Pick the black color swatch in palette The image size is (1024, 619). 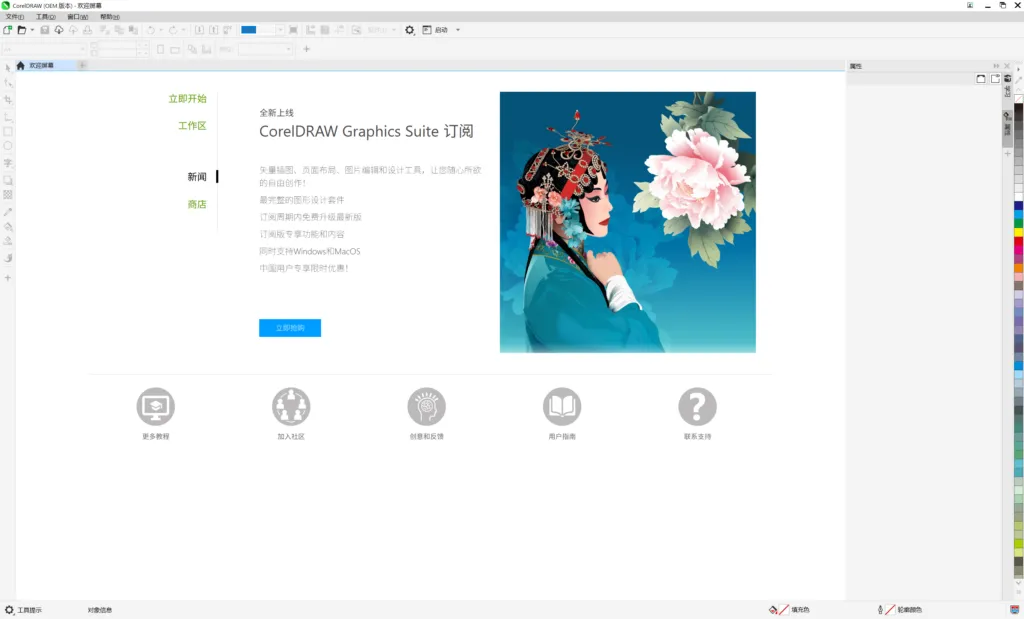tap(1018, 108)
